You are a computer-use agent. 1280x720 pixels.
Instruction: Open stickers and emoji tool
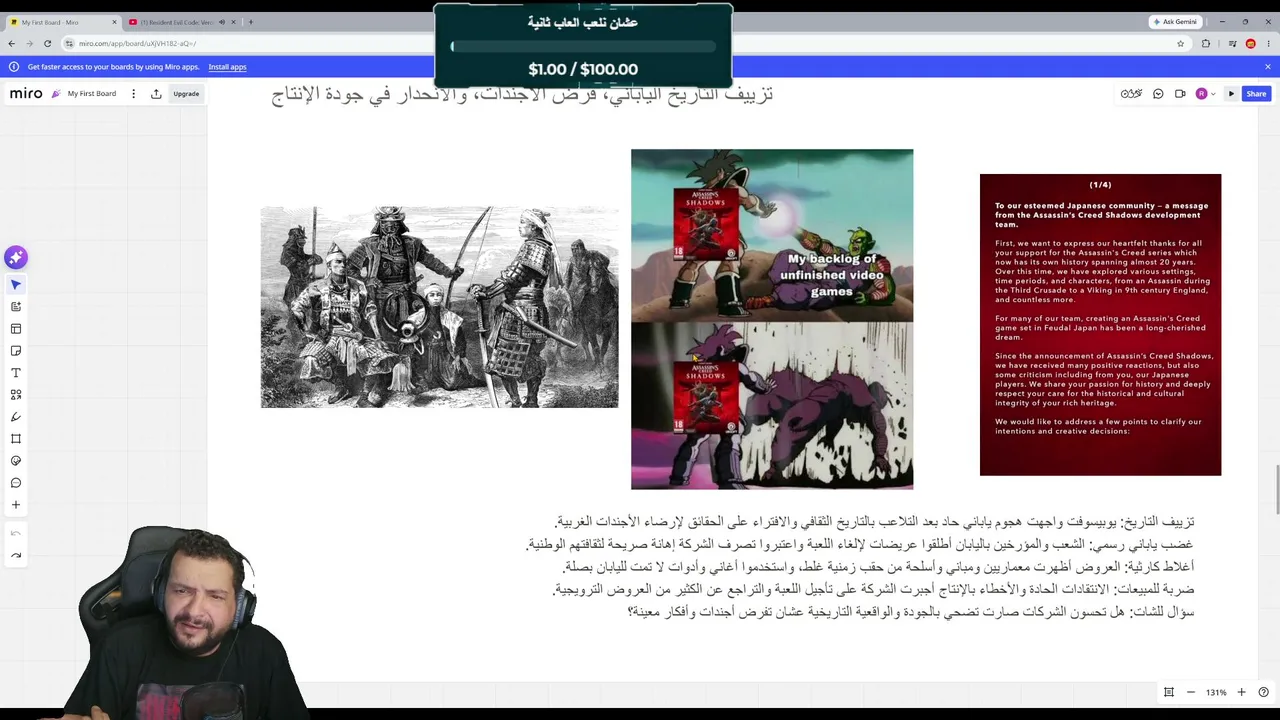tap(16, 461)
